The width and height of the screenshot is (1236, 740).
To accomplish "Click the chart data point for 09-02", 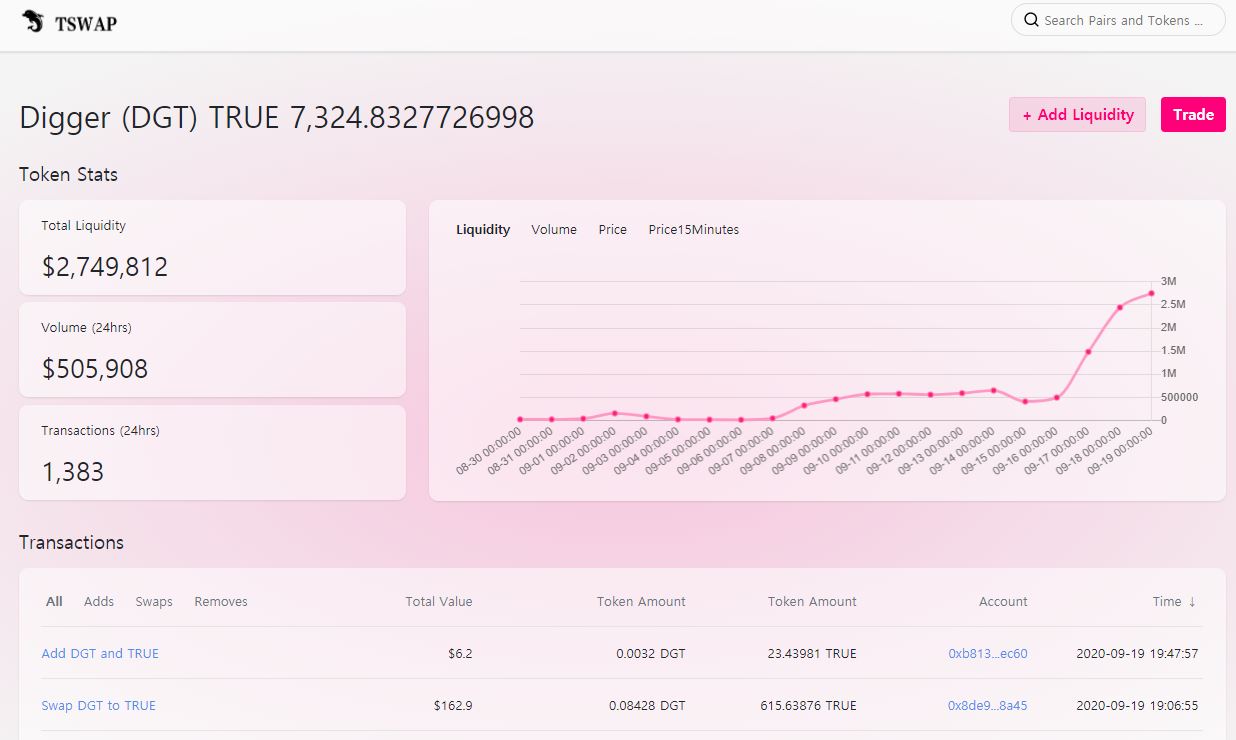I will click(615, 413).
